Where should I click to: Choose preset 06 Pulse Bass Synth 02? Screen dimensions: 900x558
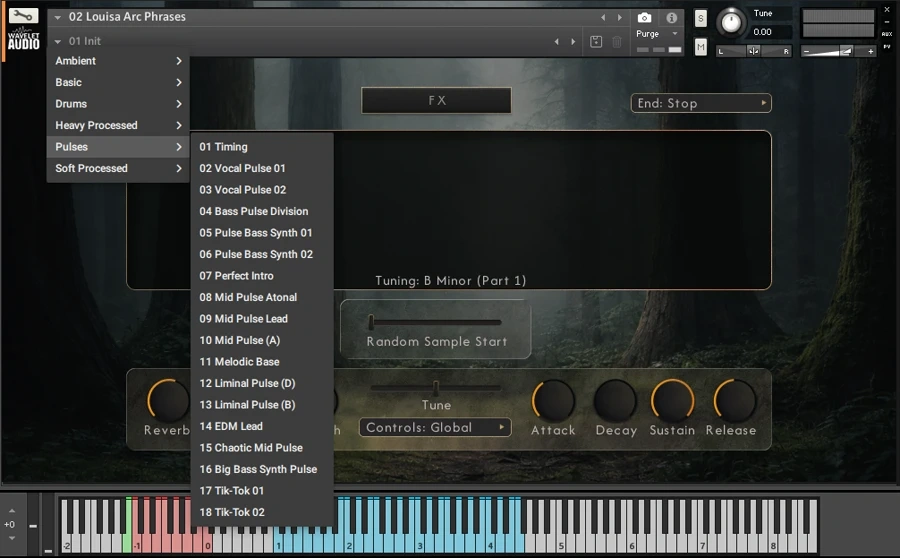(x=262, y=254)
